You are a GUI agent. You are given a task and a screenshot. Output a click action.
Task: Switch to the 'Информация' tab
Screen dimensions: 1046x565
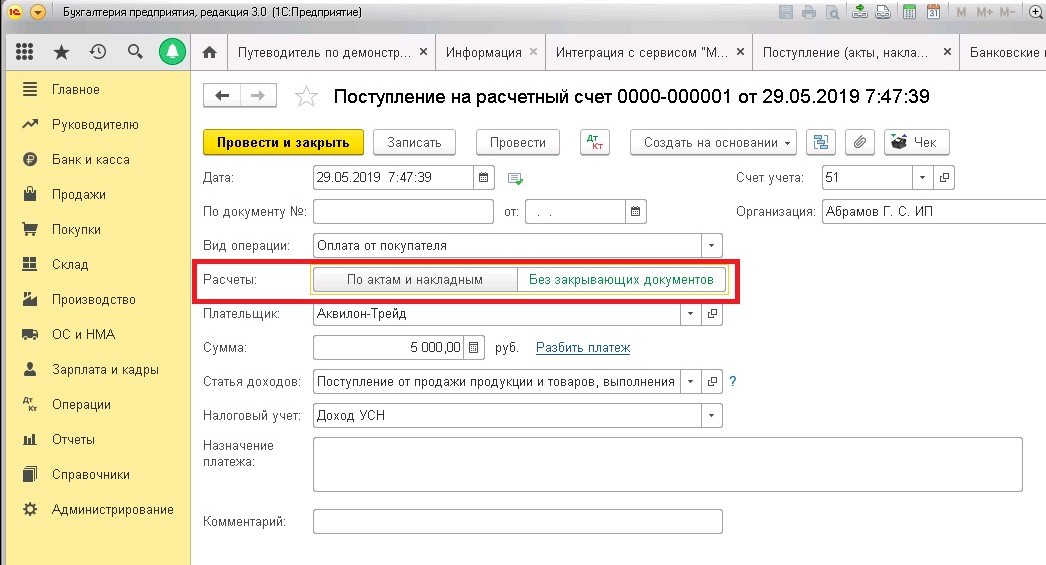(x=483, y=52)
